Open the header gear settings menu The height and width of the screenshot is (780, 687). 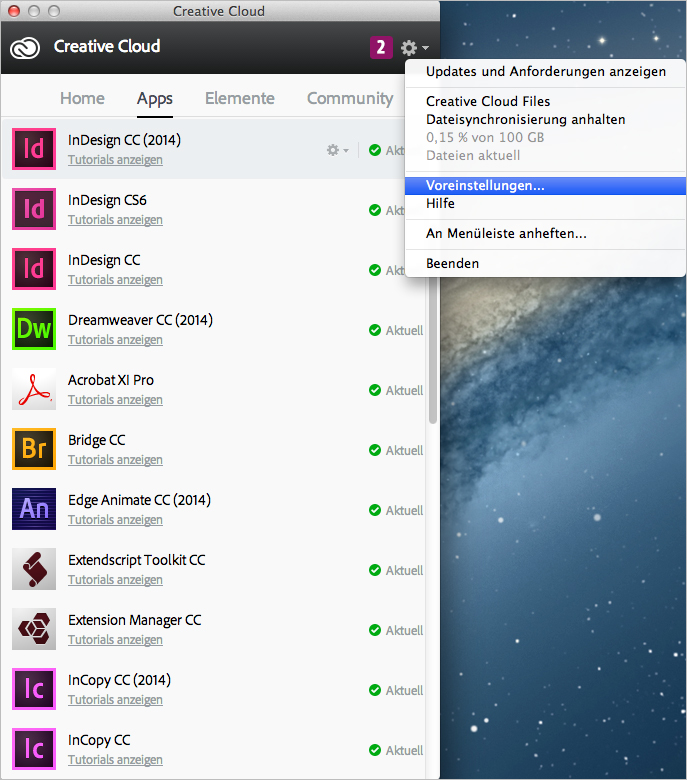click(414, 48)
